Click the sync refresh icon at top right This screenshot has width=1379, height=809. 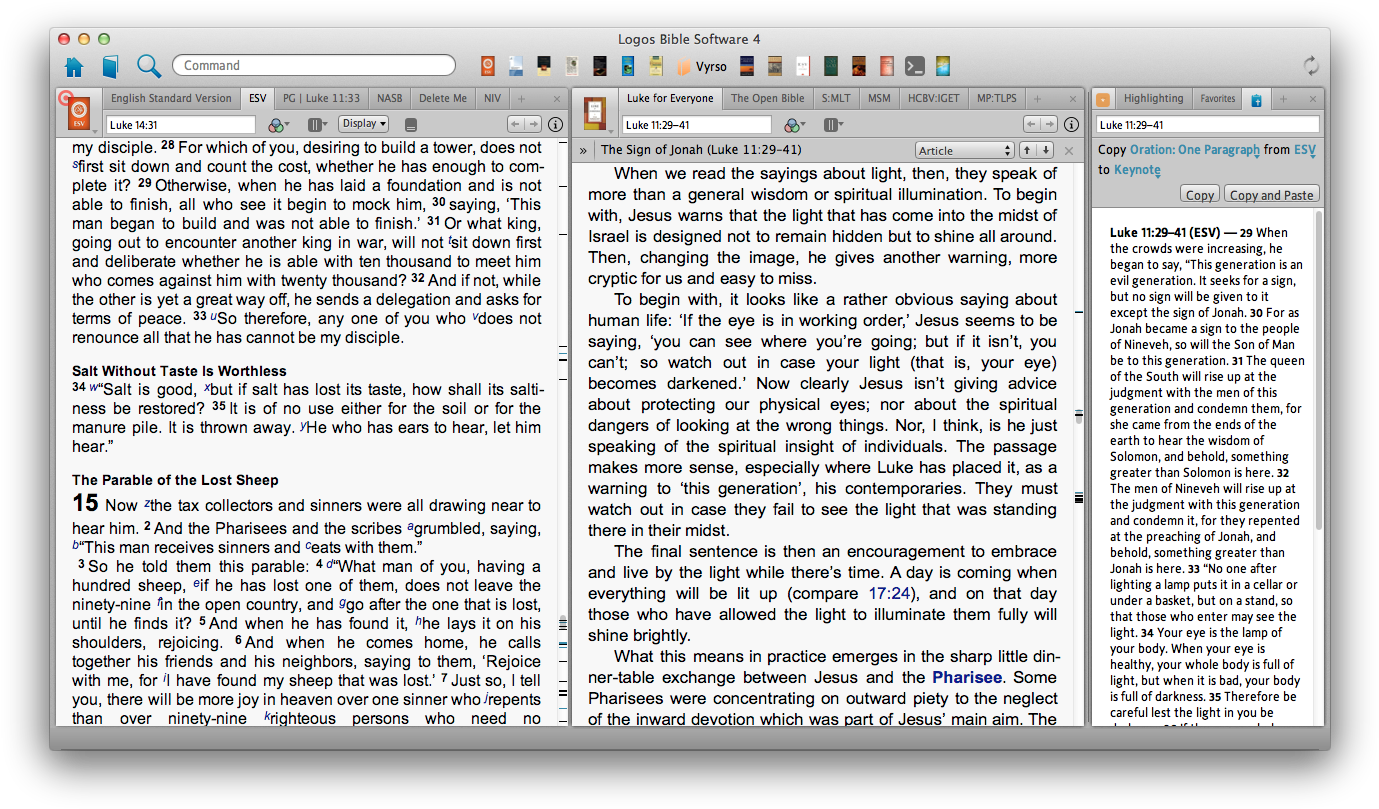[1311, 66]
